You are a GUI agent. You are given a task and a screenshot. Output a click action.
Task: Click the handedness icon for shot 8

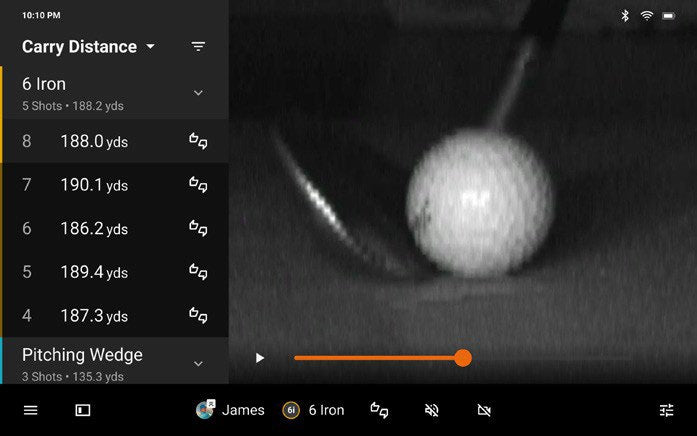pyautogui.click(x=198, y=141)
